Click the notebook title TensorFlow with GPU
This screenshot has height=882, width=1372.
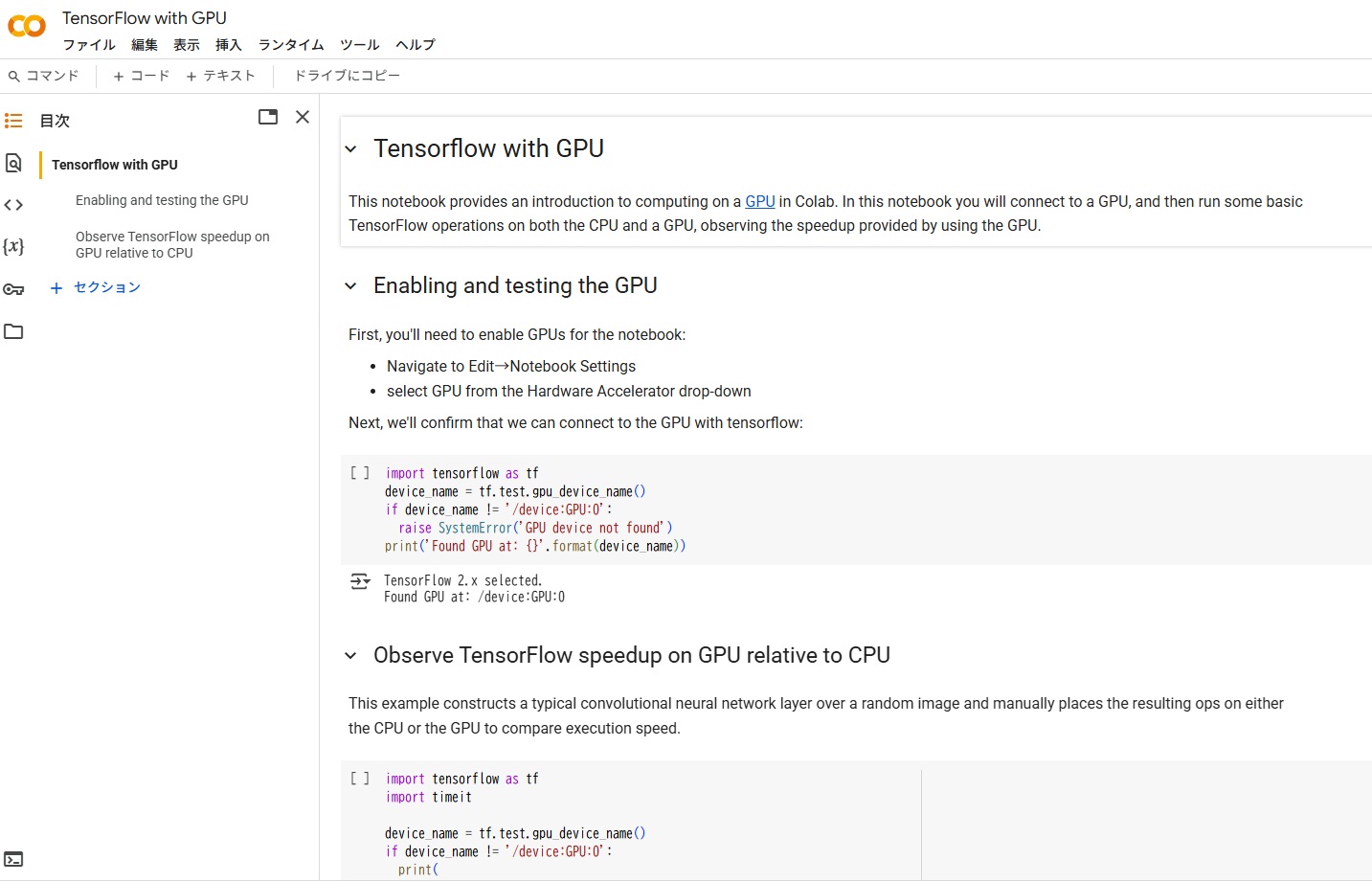145,18
